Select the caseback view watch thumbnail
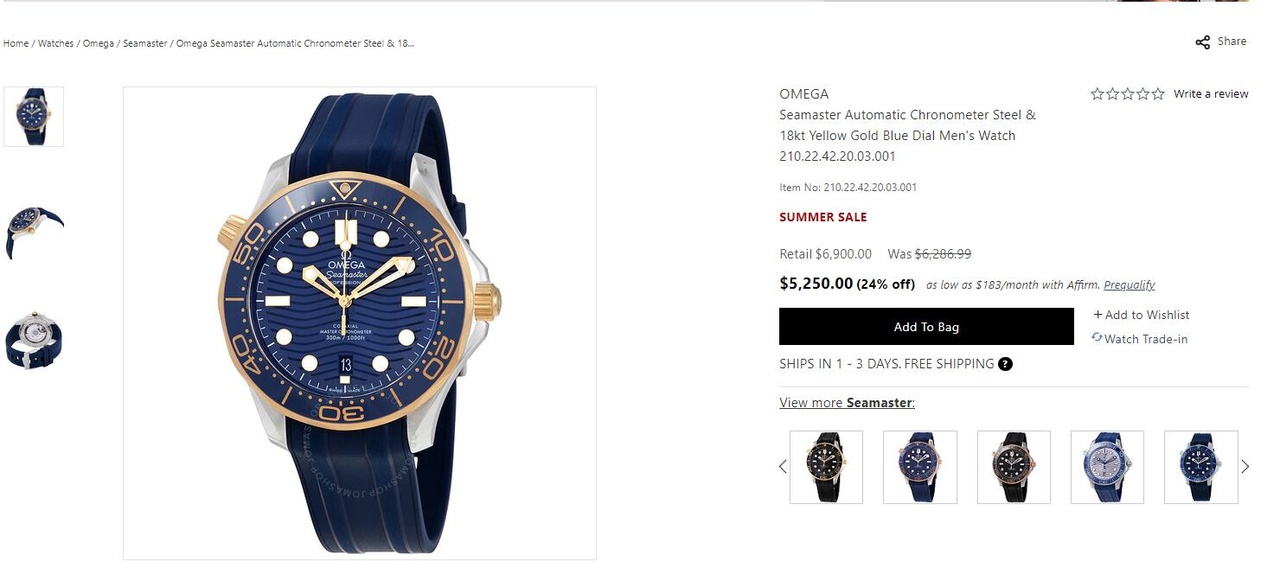 pos(34,341)
